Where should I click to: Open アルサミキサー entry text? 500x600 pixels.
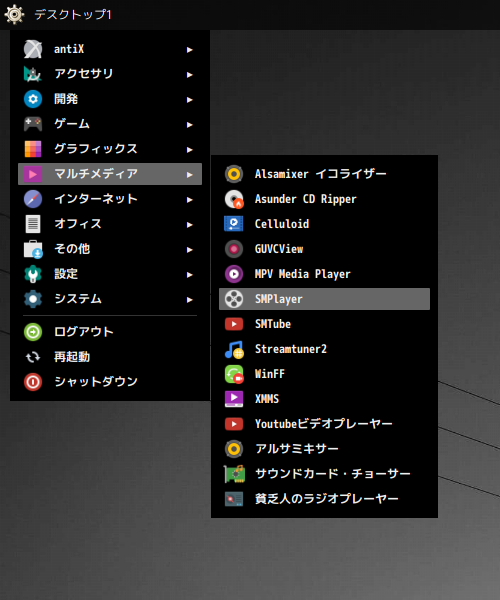pos(296,449)
